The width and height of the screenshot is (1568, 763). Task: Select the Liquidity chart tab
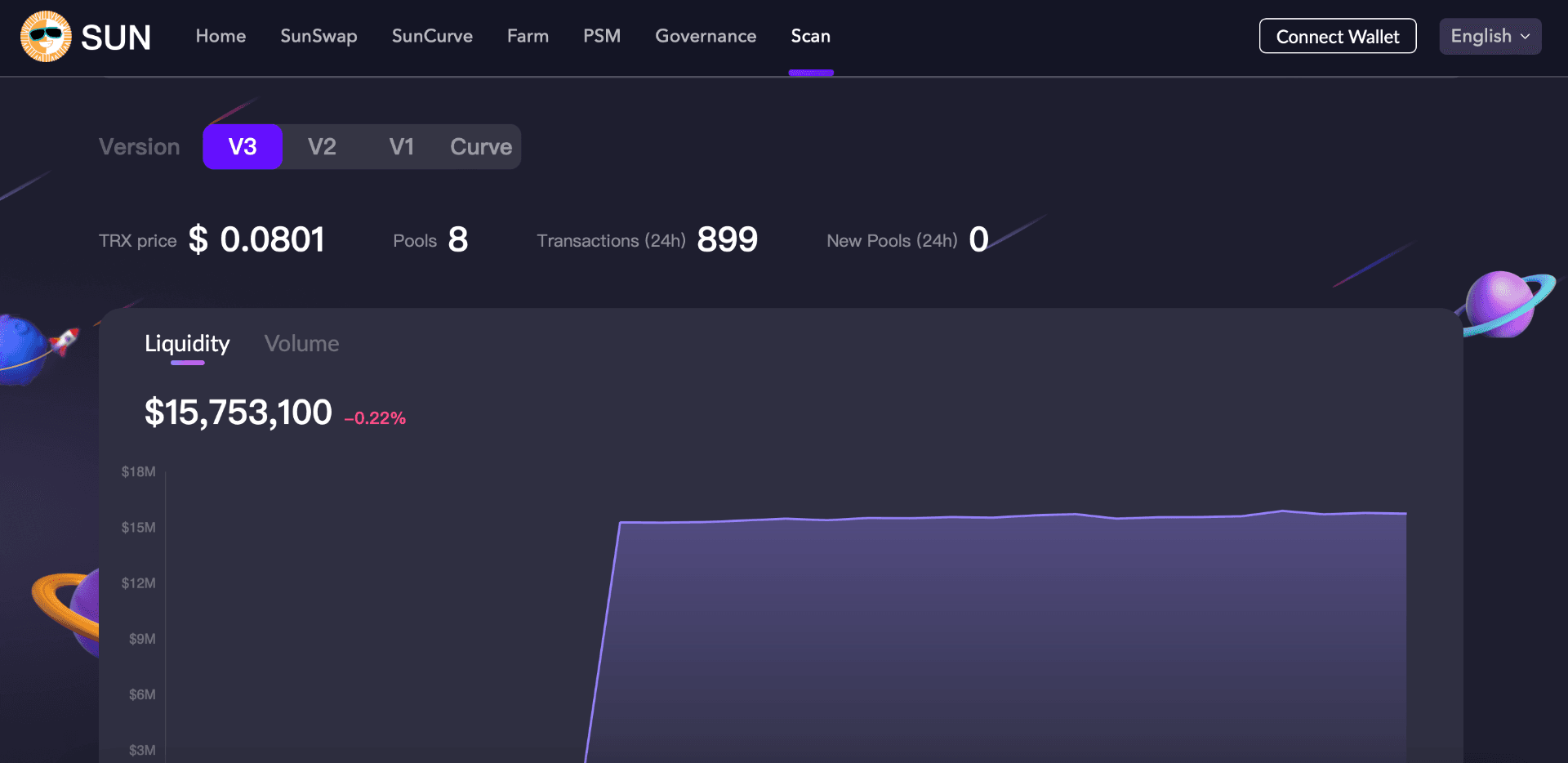coord(187,344)
